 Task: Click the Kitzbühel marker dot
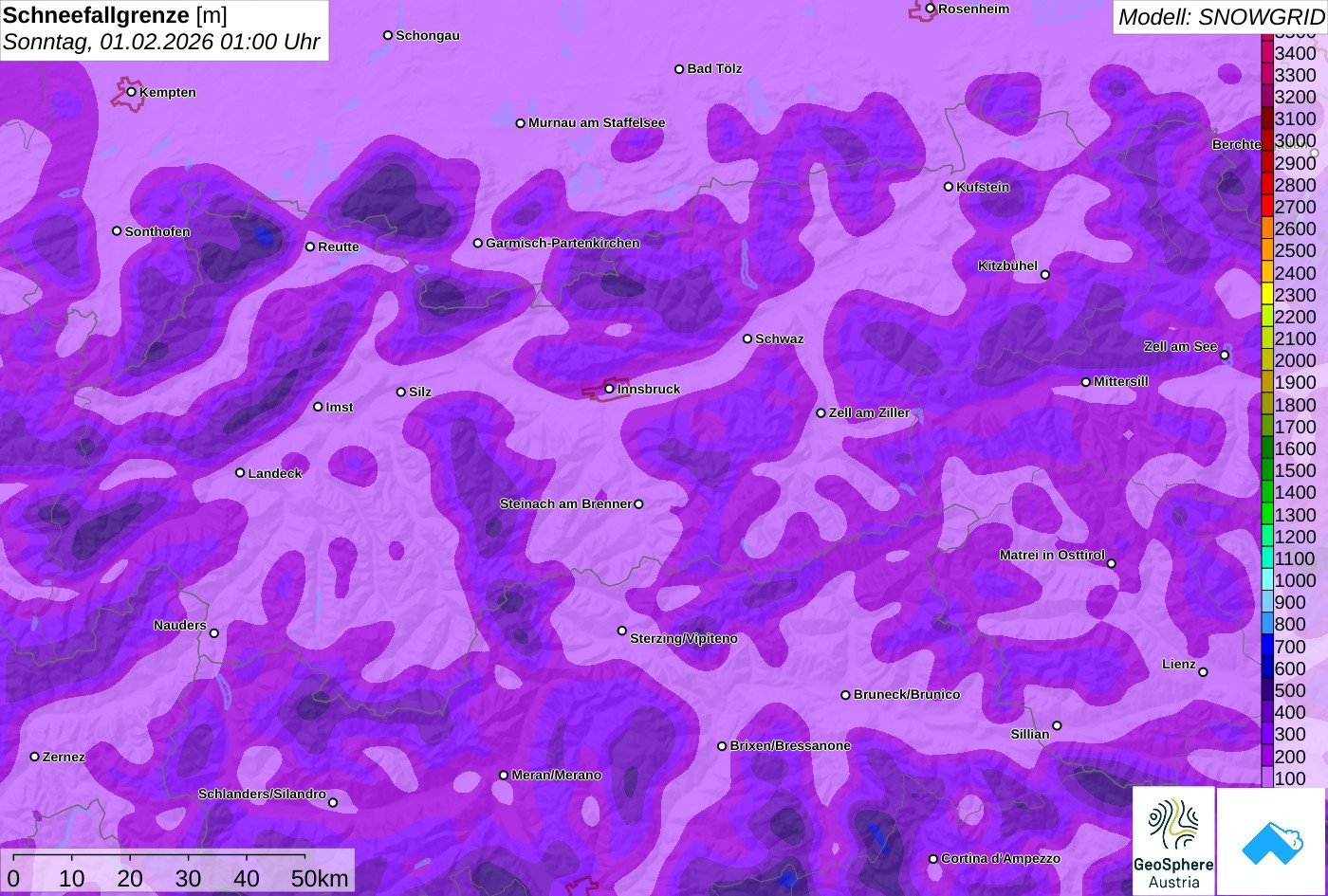tap(1045, 275)
